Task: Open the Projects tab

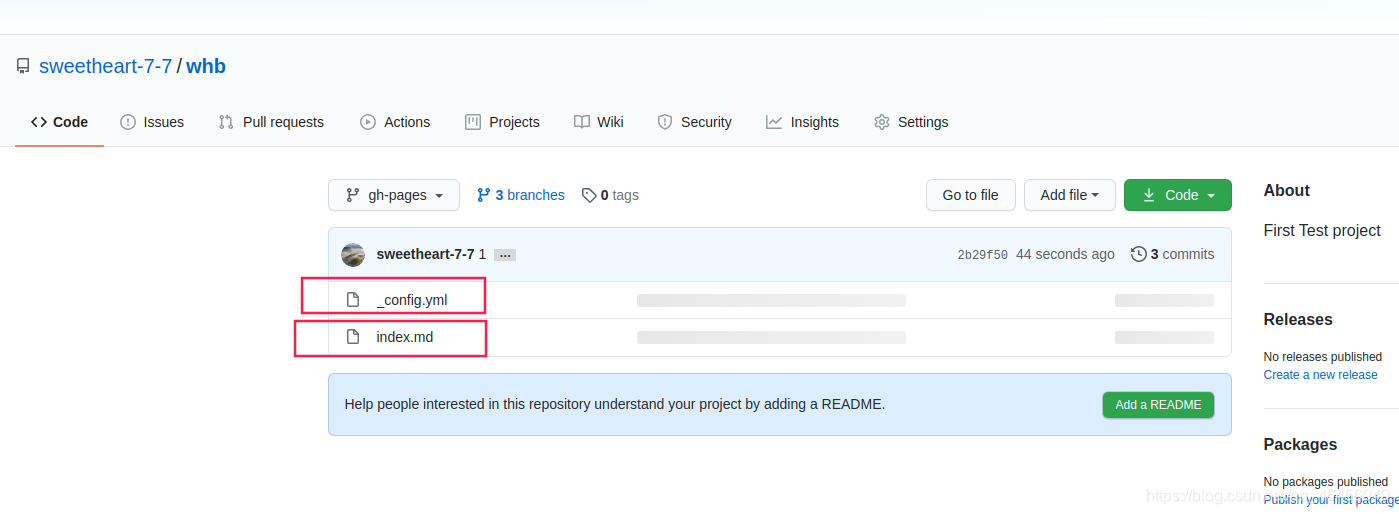Action: 502,122
